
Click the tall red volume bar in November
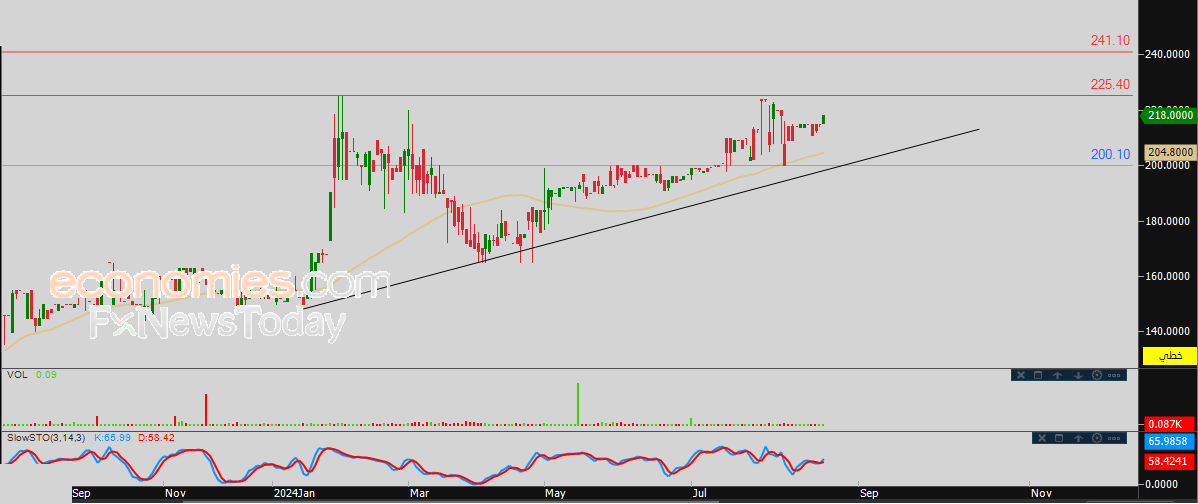(x=206, y=409)
